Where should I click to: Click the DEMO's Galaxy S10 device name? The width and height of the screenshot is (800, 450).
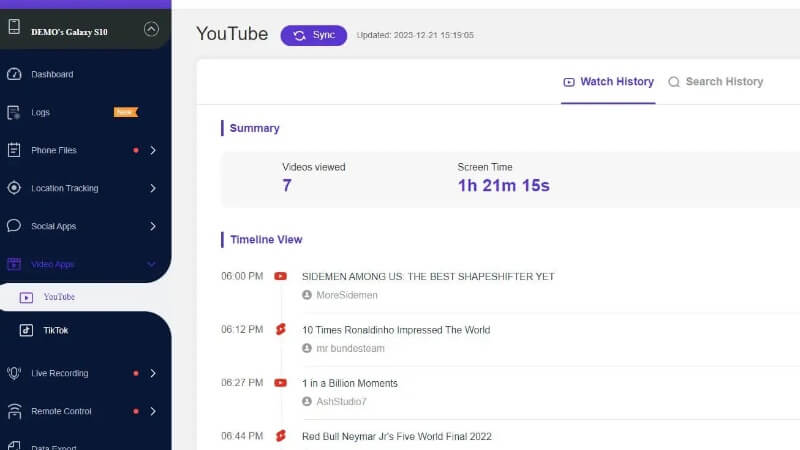[69, 32]
